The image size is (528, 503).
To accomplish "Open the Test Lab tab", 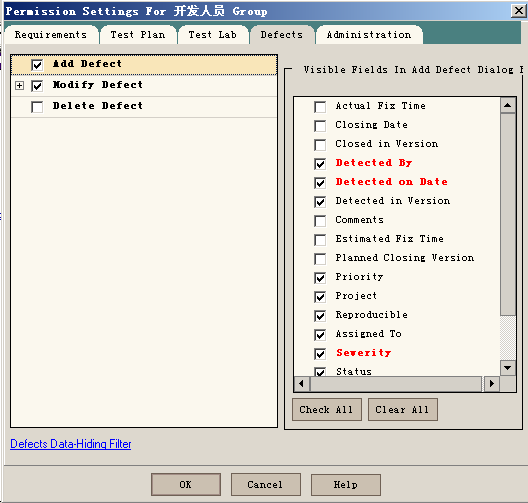I will tap(212, 35).
